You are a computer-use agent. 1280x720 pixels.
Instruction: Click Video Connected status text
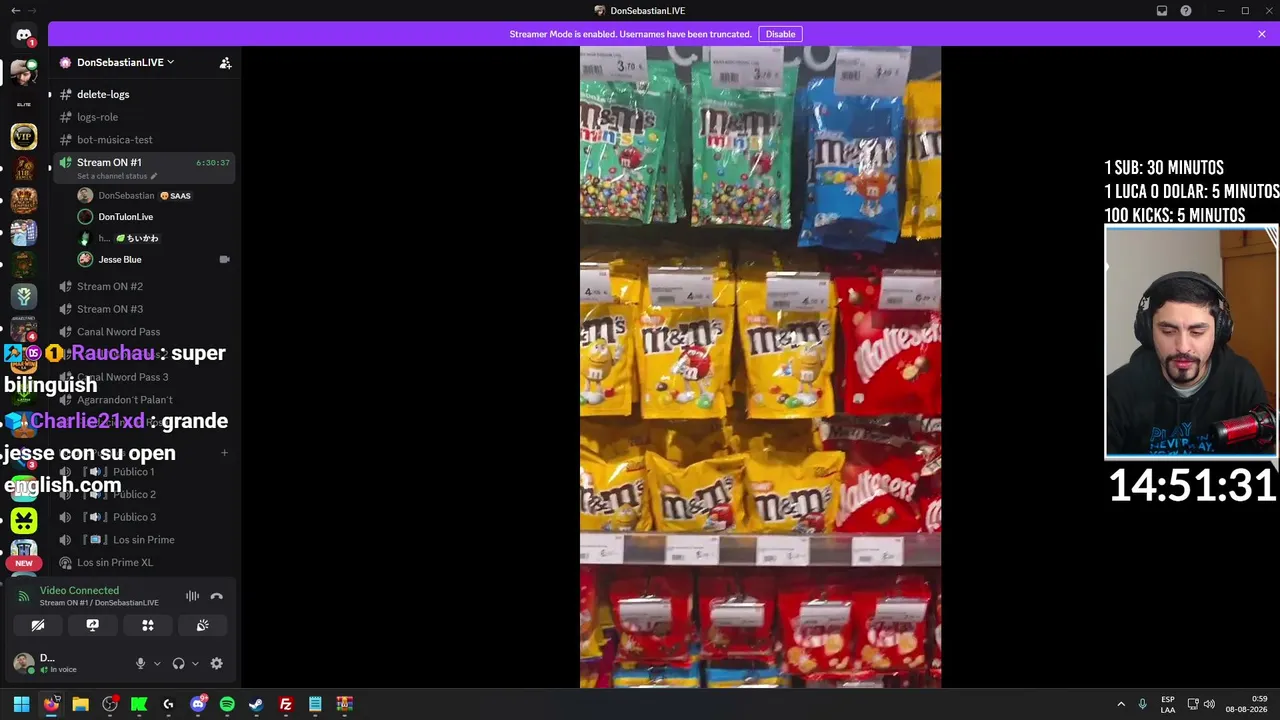pos(79,591)
